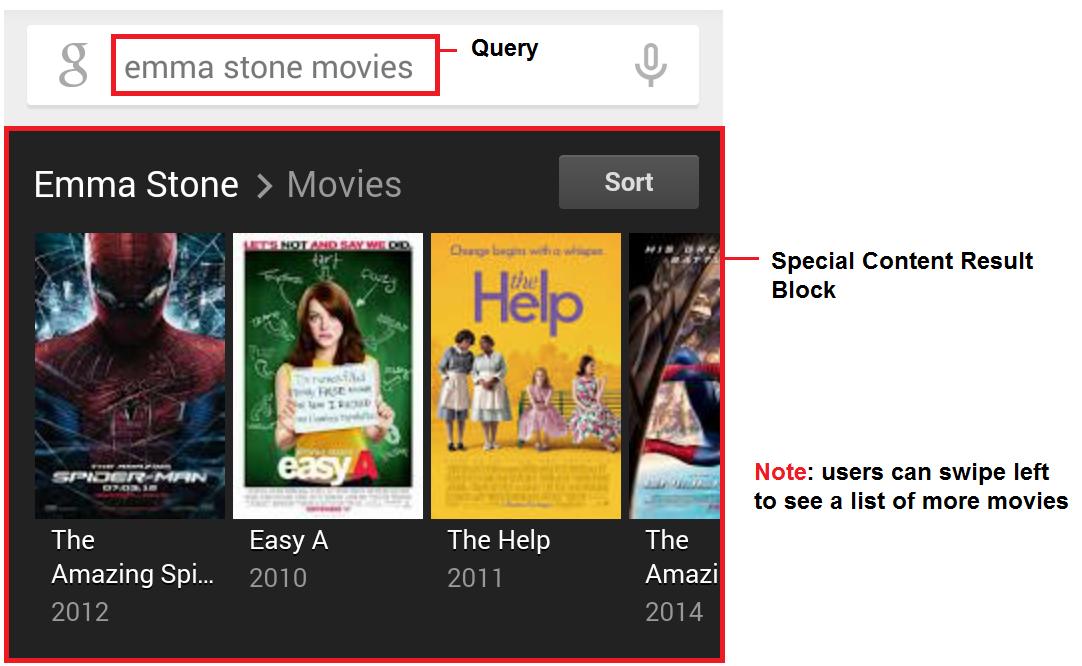Open The Help movie poster
Viewport: 1082px width, 666px height.
526,375
